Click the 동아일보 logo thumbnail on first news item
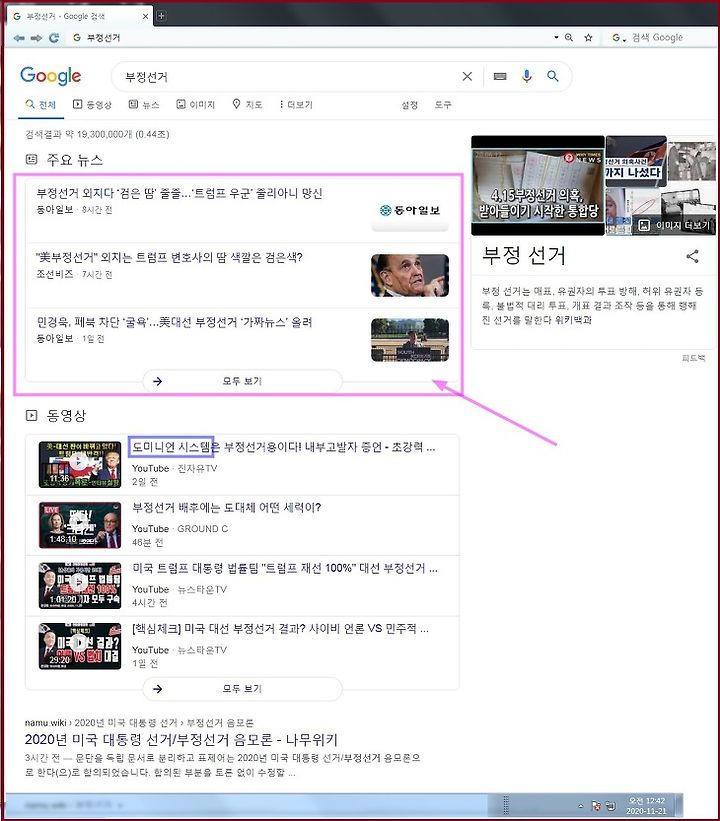720x821 pixels. [410, 210]
